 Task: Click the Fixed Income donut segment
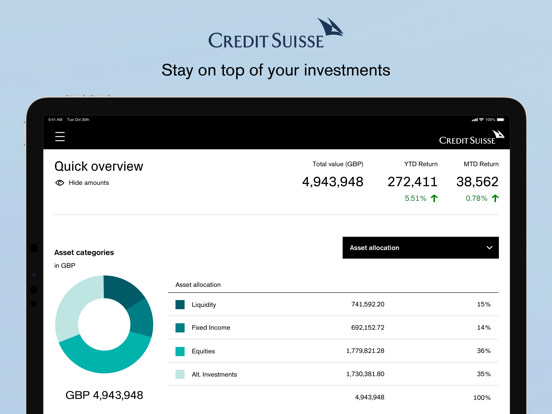141,318
